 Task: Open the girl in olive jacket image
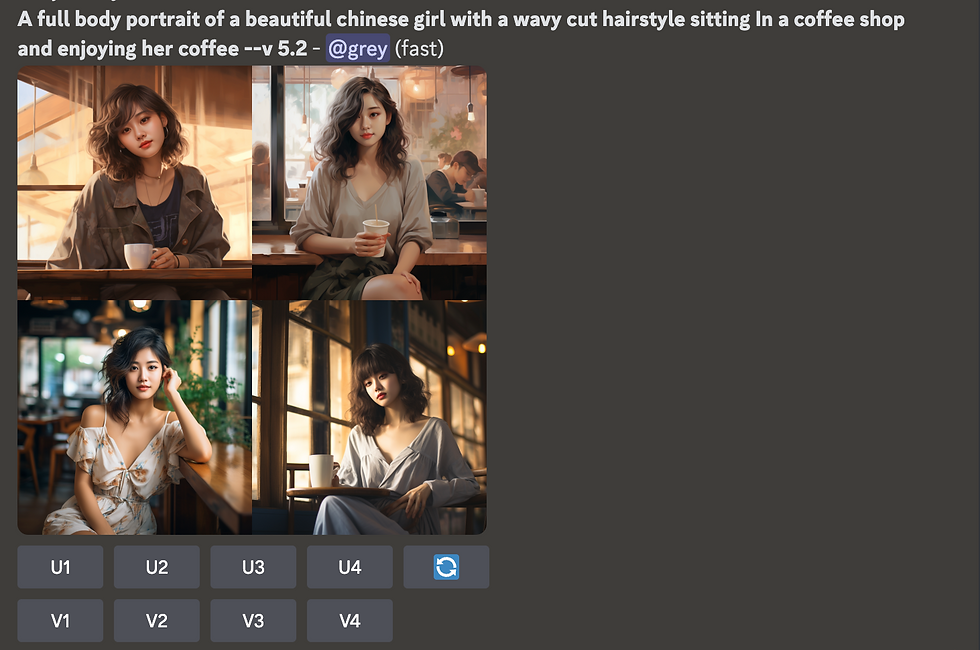pos(134,182)
